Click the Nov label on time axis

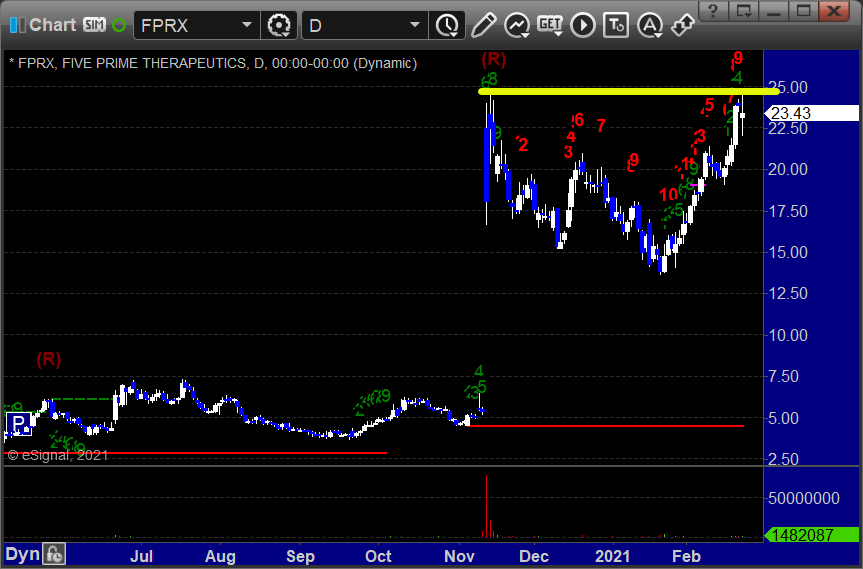pyautogui.click(x=460, y=556)
